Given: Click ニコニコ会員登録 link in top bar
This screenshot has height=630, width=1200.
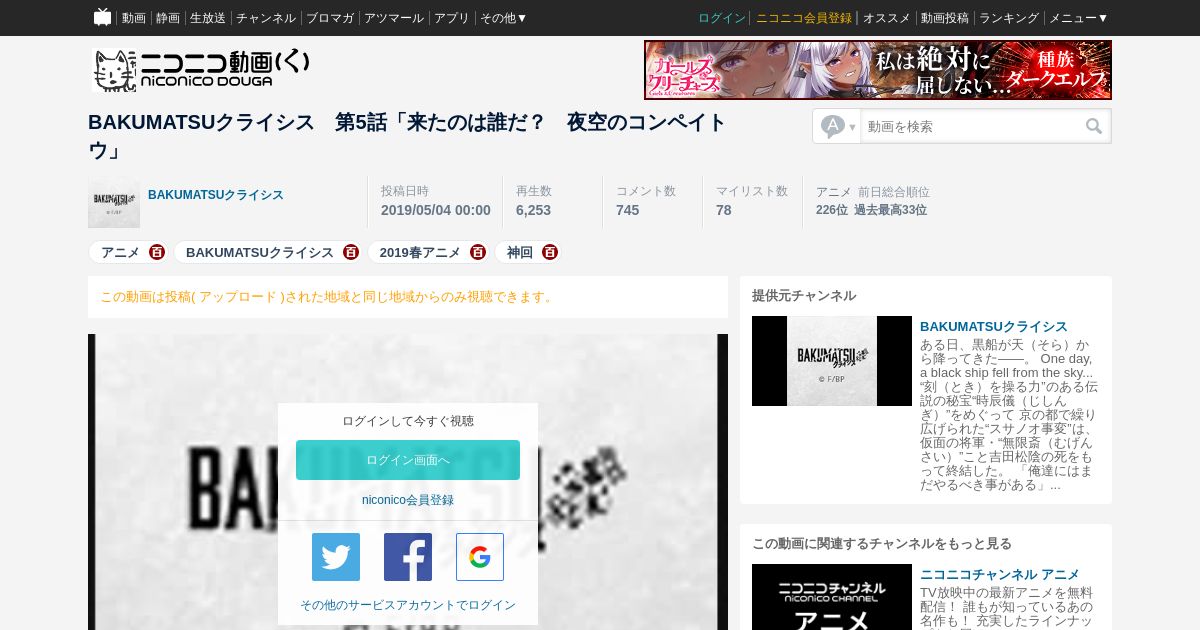Looking at the screenshot, I should 804,18.
